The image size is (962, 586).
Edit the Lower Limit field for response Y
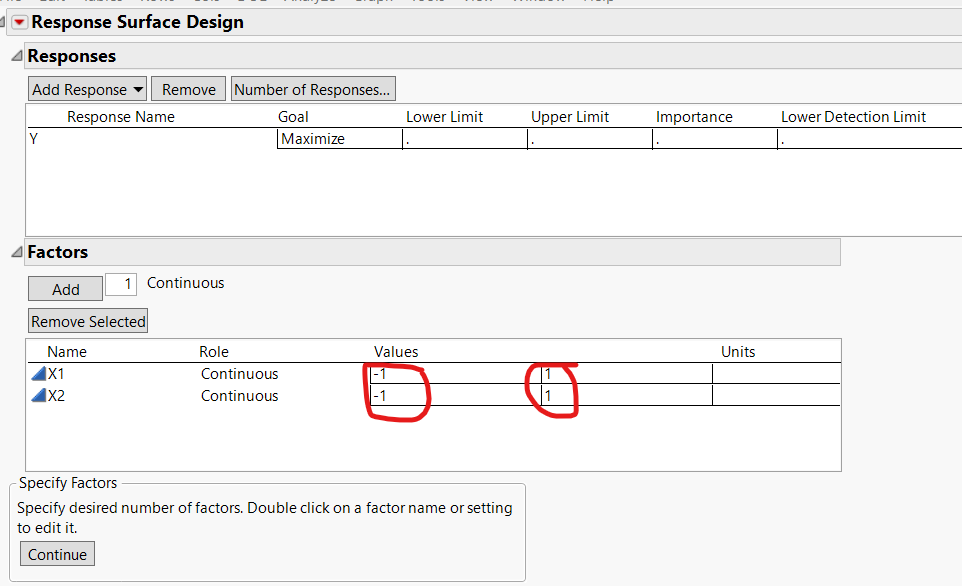pyautogui.click(x=463, y=138)
